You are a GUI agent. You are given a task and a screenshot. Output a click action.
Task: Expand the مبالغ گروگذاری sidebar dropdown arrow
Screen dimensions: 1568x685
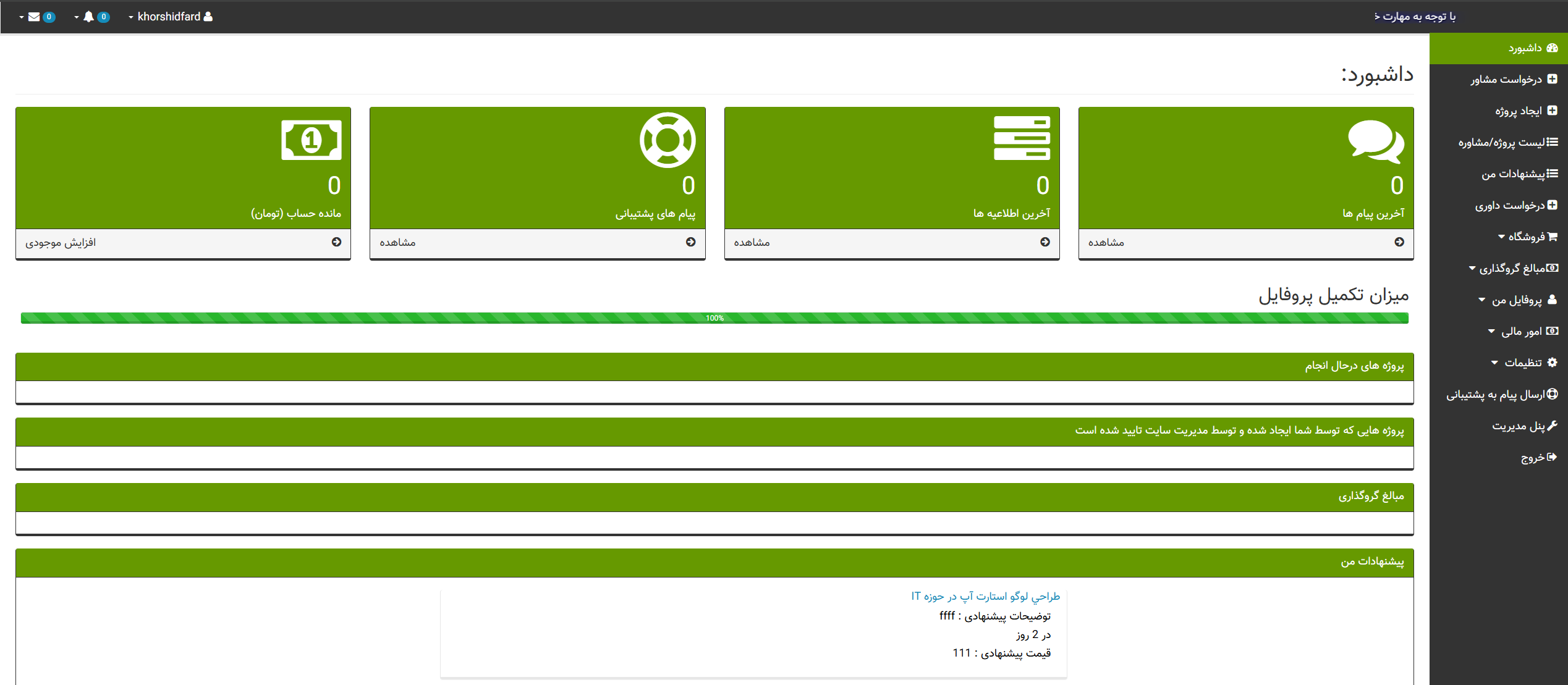pyautogui.click(x=1472, y=268)
